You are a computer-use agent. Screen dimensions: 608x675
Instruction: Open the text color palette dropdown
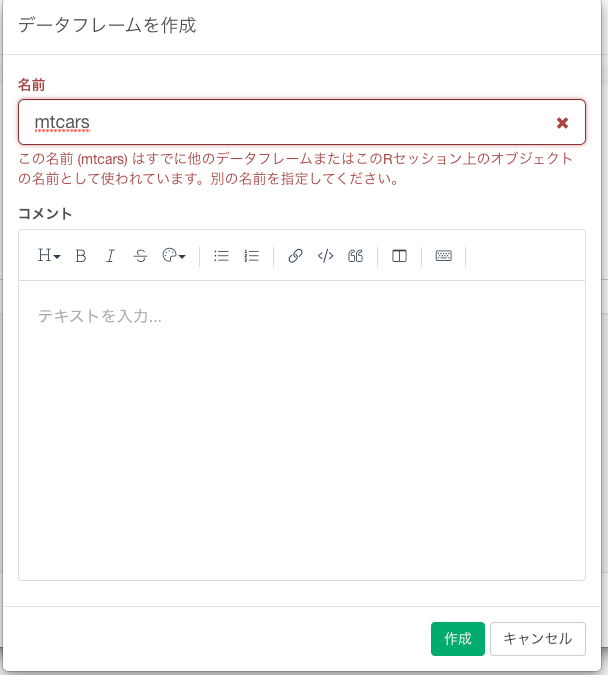pos(174,256)
